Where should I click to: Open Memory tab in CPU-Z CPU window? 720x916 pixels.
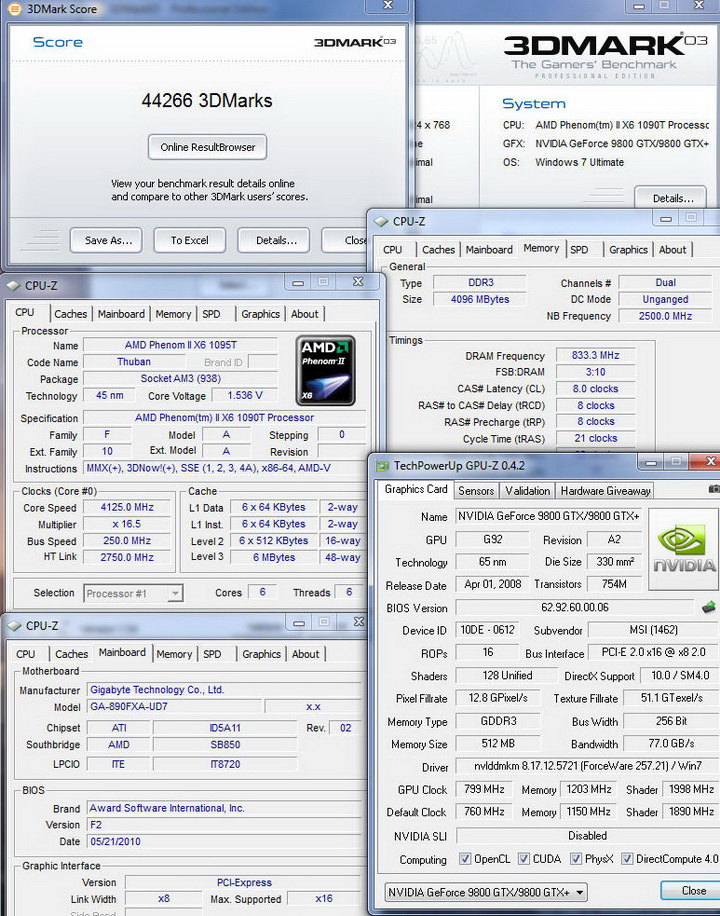(x=173, y=314)
